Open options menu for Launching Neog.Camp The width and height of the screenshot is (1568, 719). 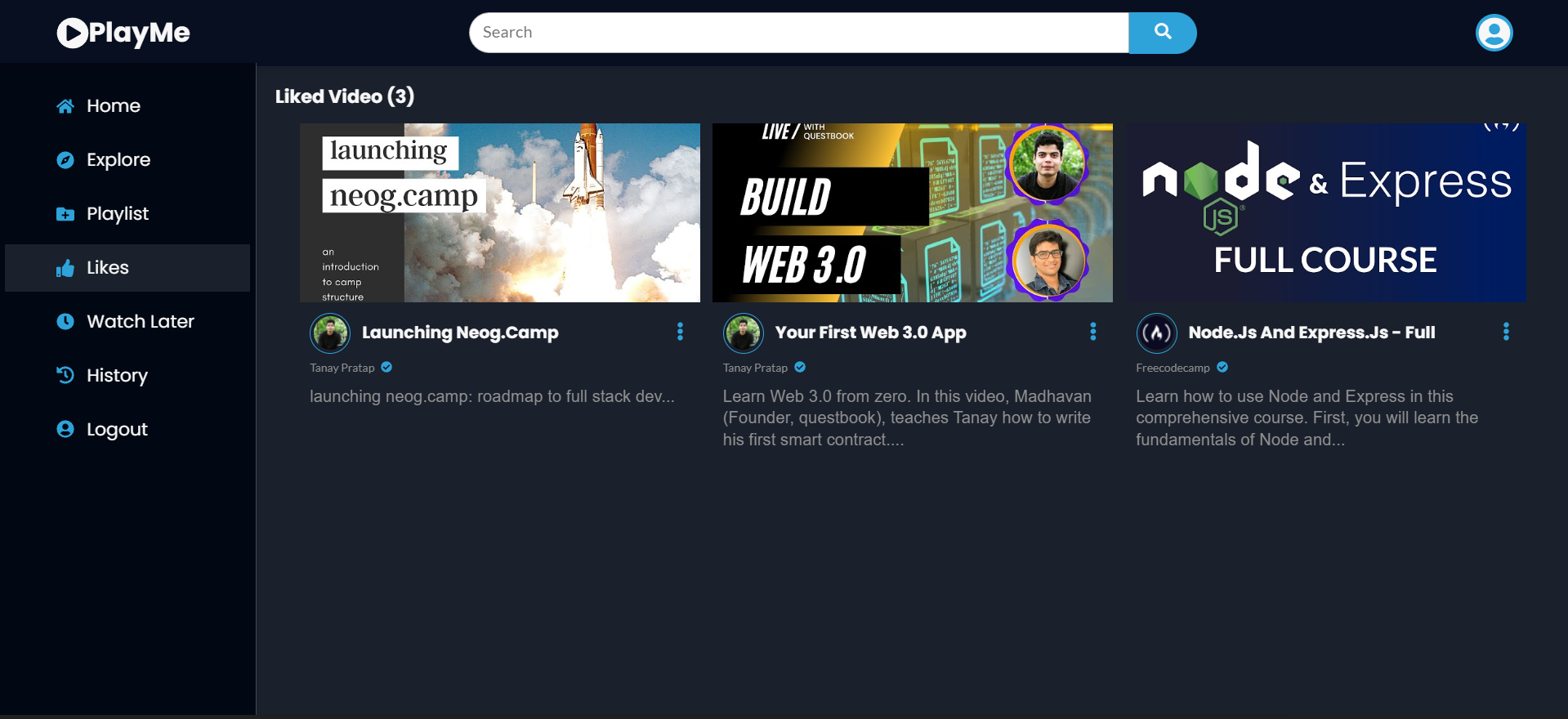(680, 331)
